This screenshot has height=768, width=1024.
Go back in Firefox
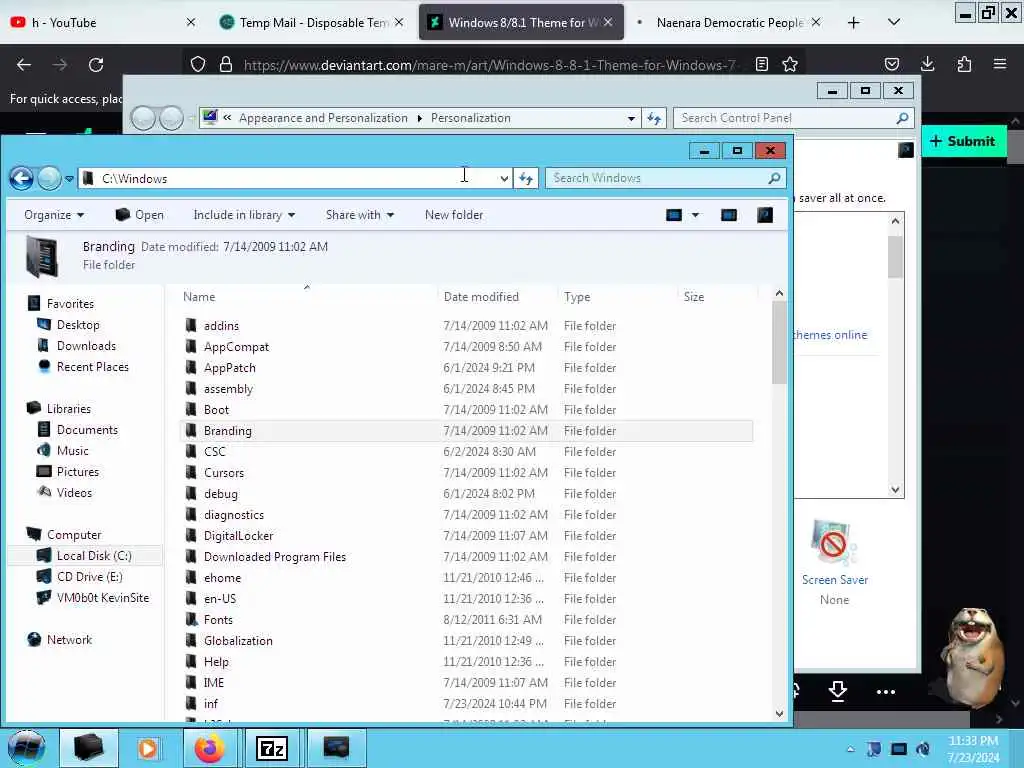24,65
